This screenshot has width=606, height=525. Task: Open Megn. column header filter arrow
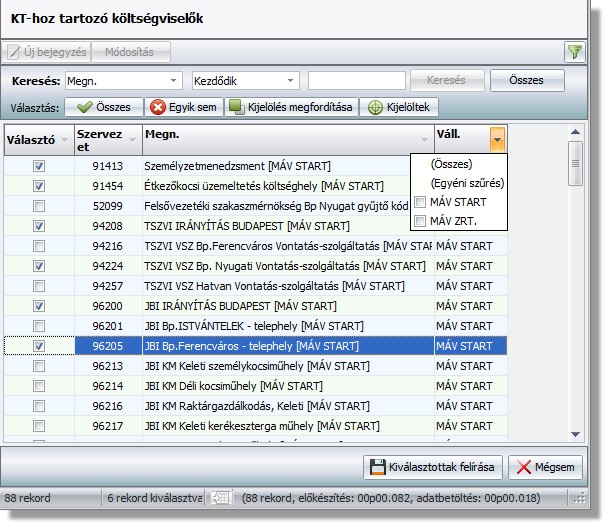click(x=424, y=140)
